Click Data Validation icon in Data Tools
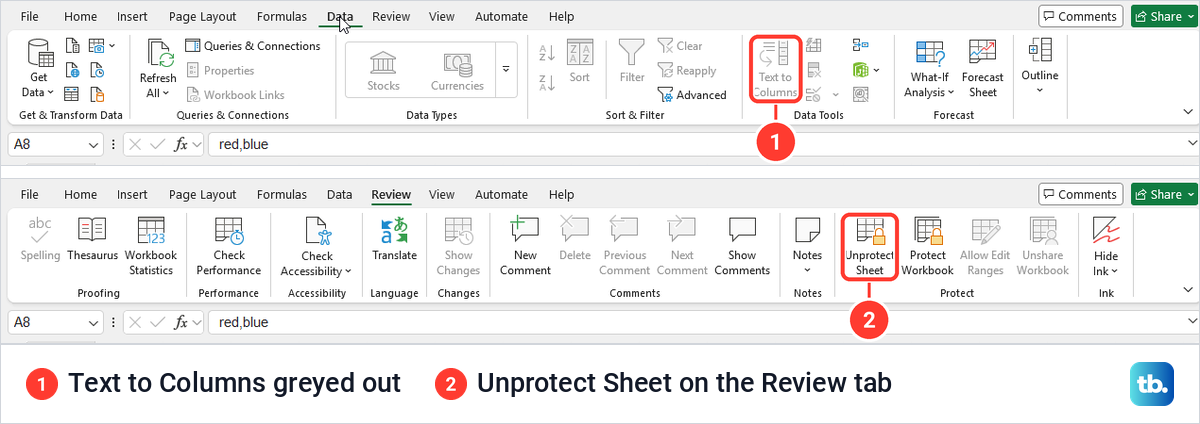The width and height of the screenshot is (1200, 424). [x=811, y=94]
